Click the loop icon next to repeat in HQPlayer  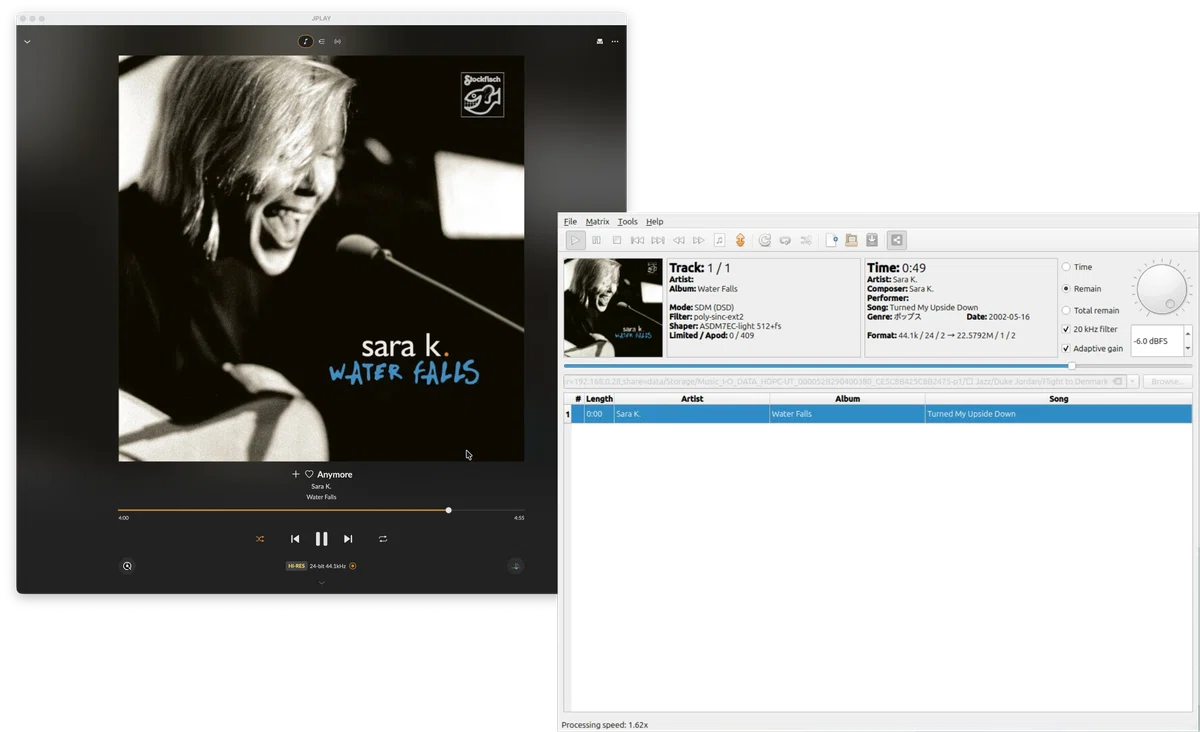785,240
